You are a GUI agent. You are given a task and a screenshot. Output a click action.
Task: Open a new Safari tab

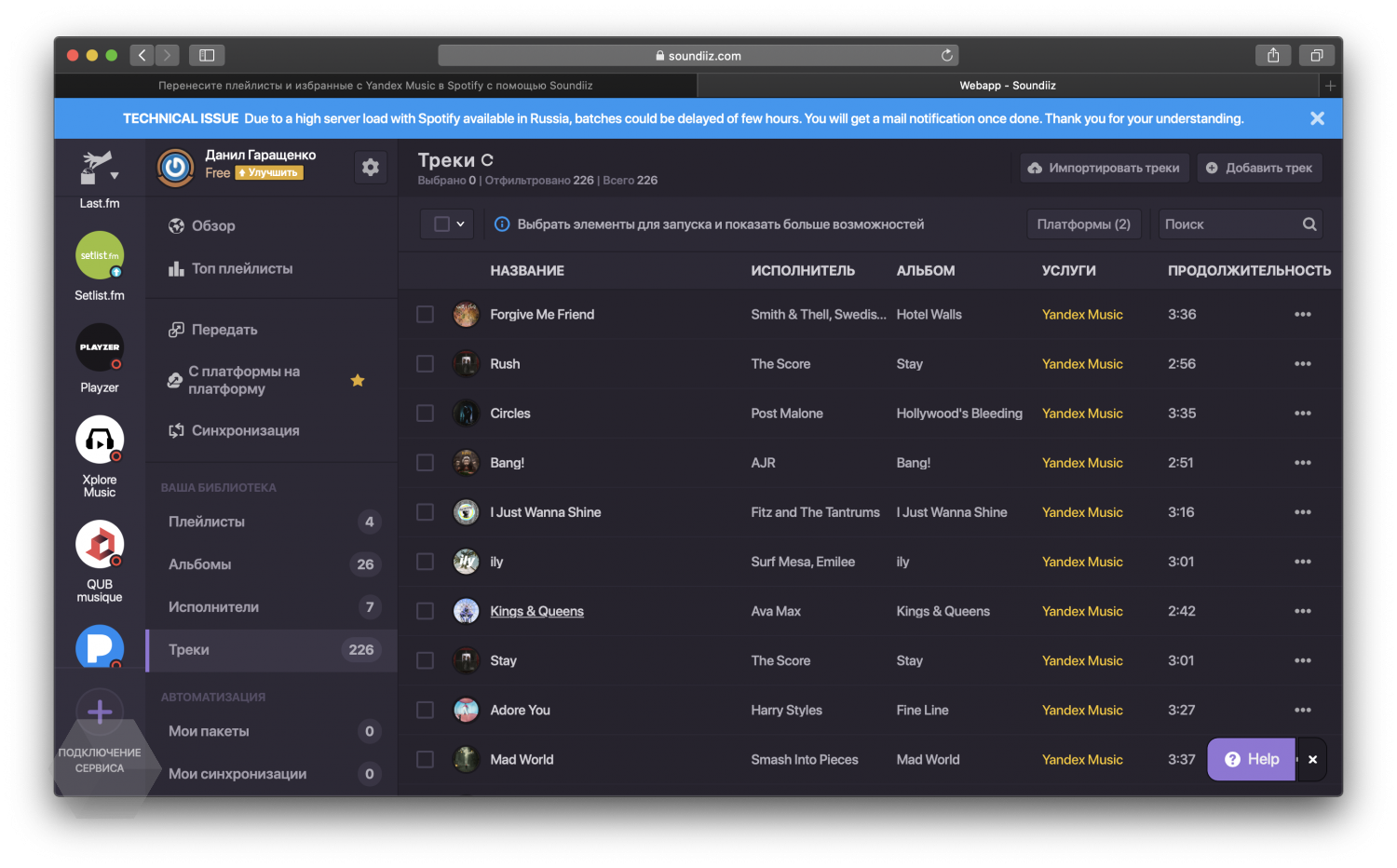coord(1331,85)
